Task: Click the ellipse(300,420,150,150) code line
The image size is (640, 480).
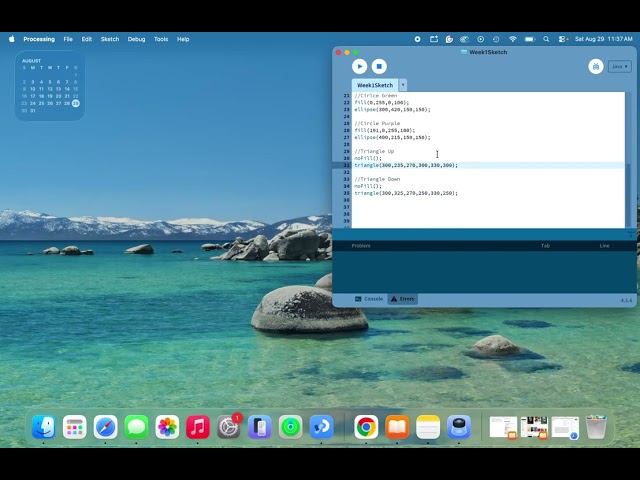Action: tap(392, 109)
